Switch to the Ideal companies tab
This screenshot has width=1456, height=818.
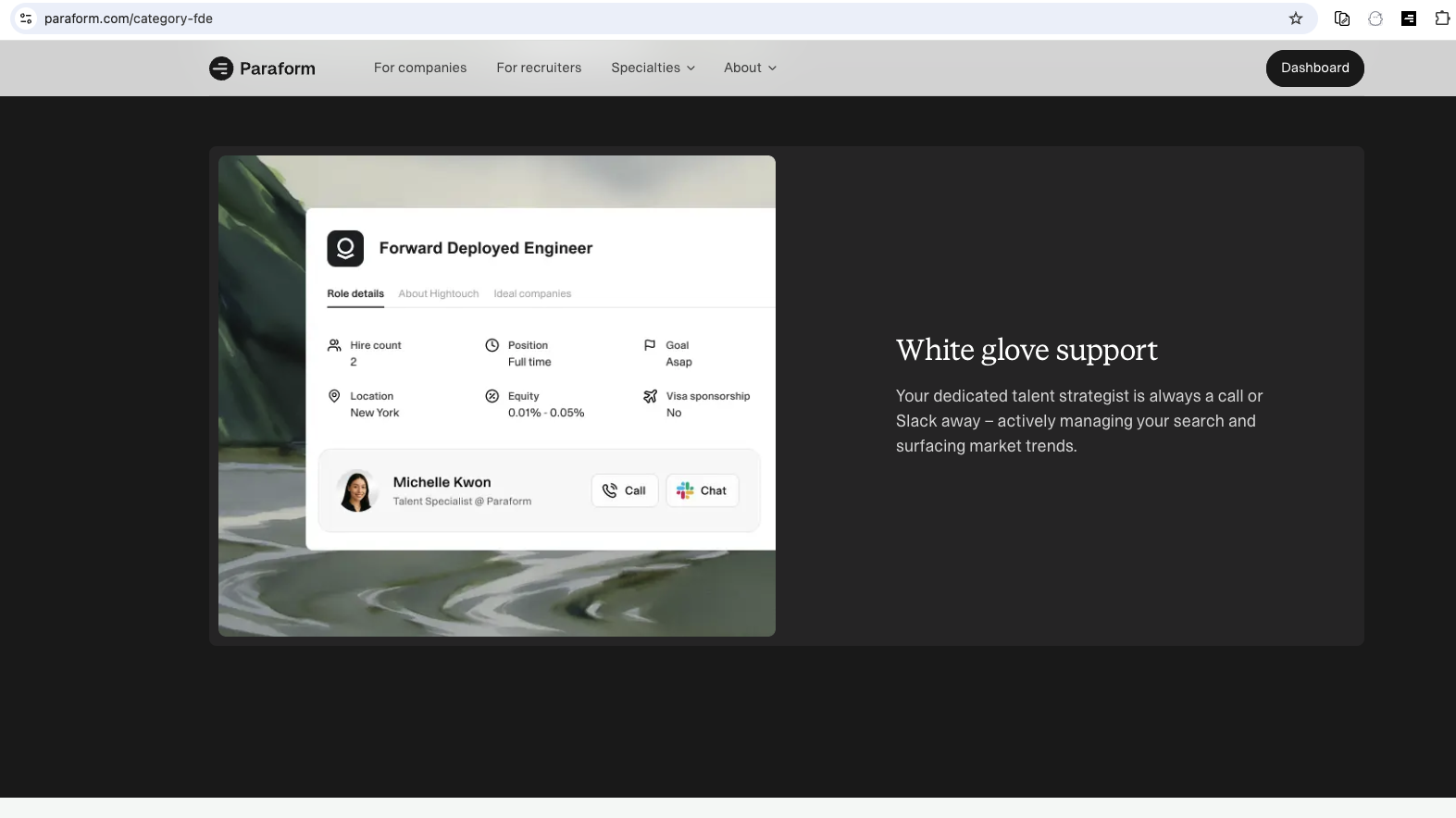(x=532, y=293)
